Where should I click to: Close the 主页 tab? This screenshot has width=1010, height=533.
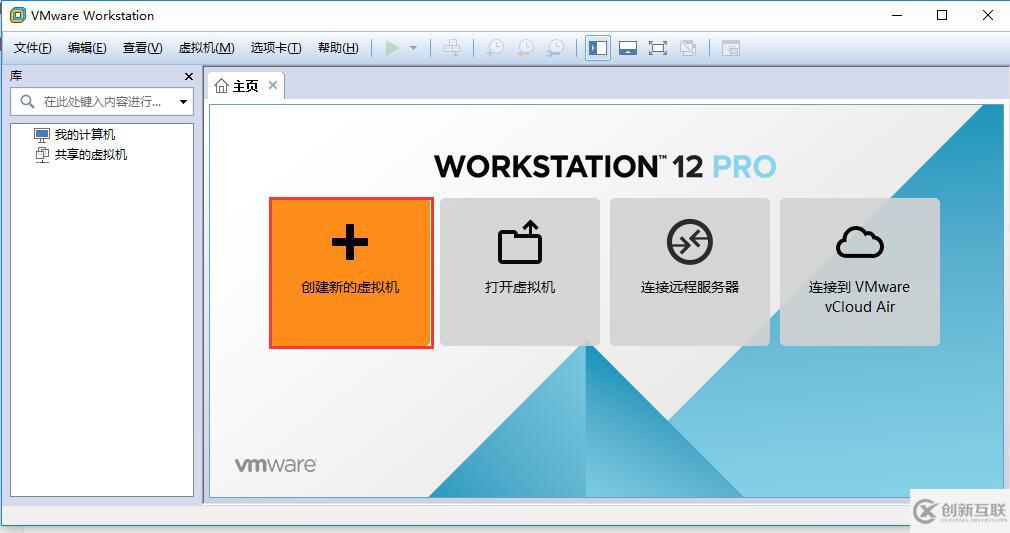[x=273, y=85]
